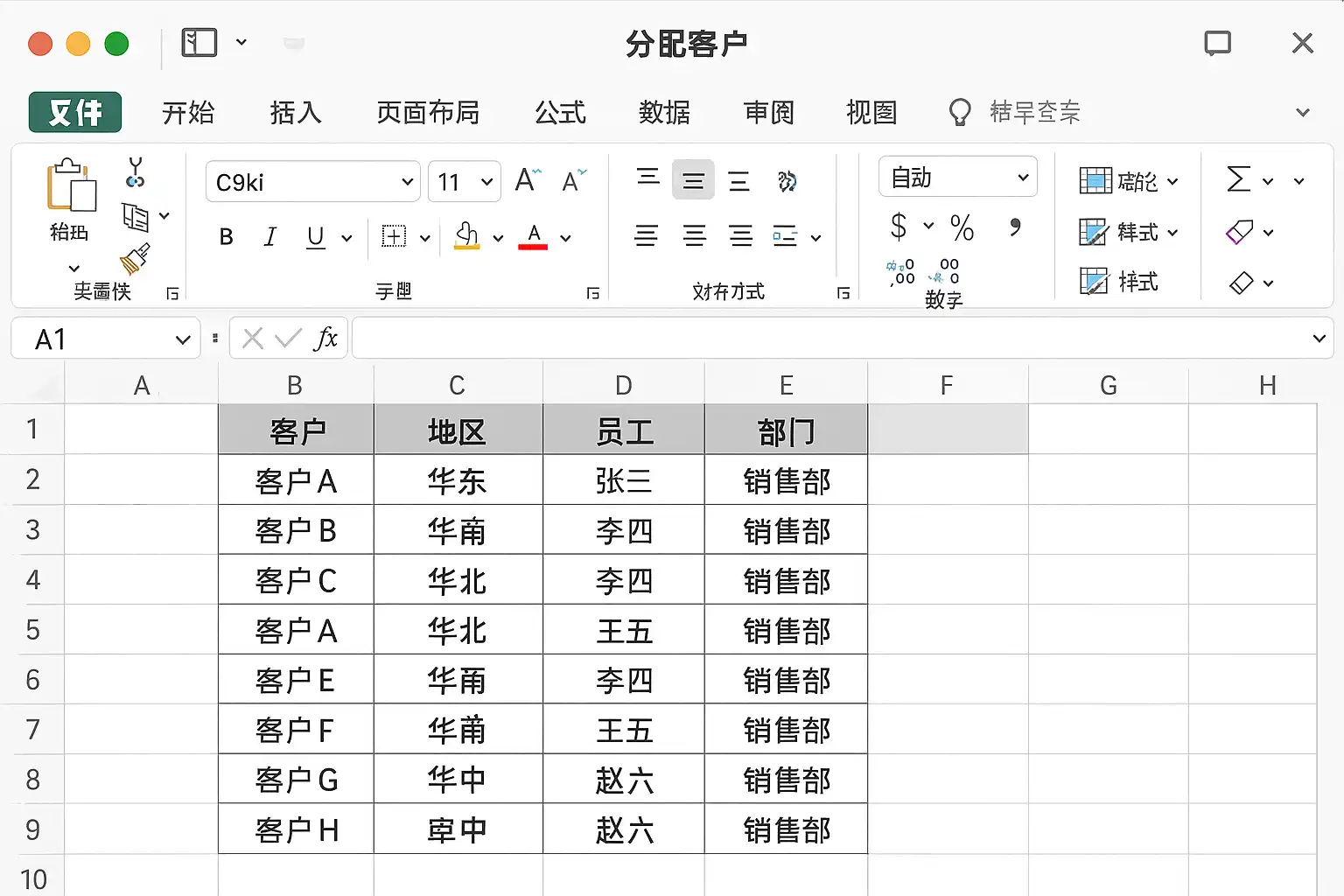Toggle bold formatting

pyautogui.click(x=226, y=237)
